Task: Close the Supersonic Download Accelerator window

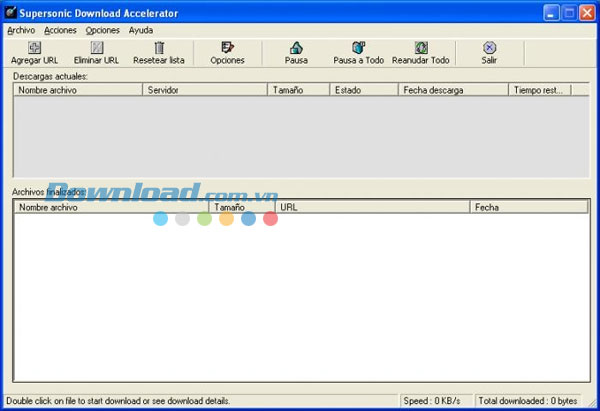Action: point(587,13)
